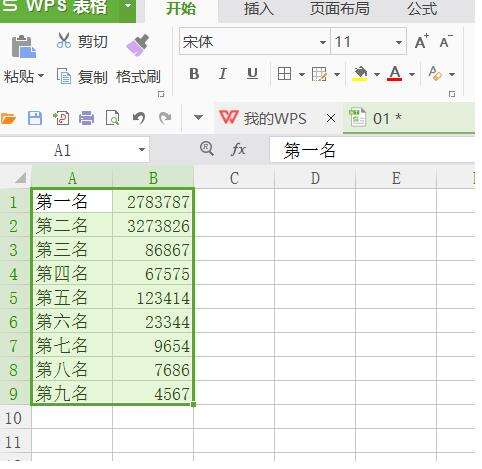
Task: Expand the font color dropdown arrow
Action: pyautogui.click(x=412, y=74)
